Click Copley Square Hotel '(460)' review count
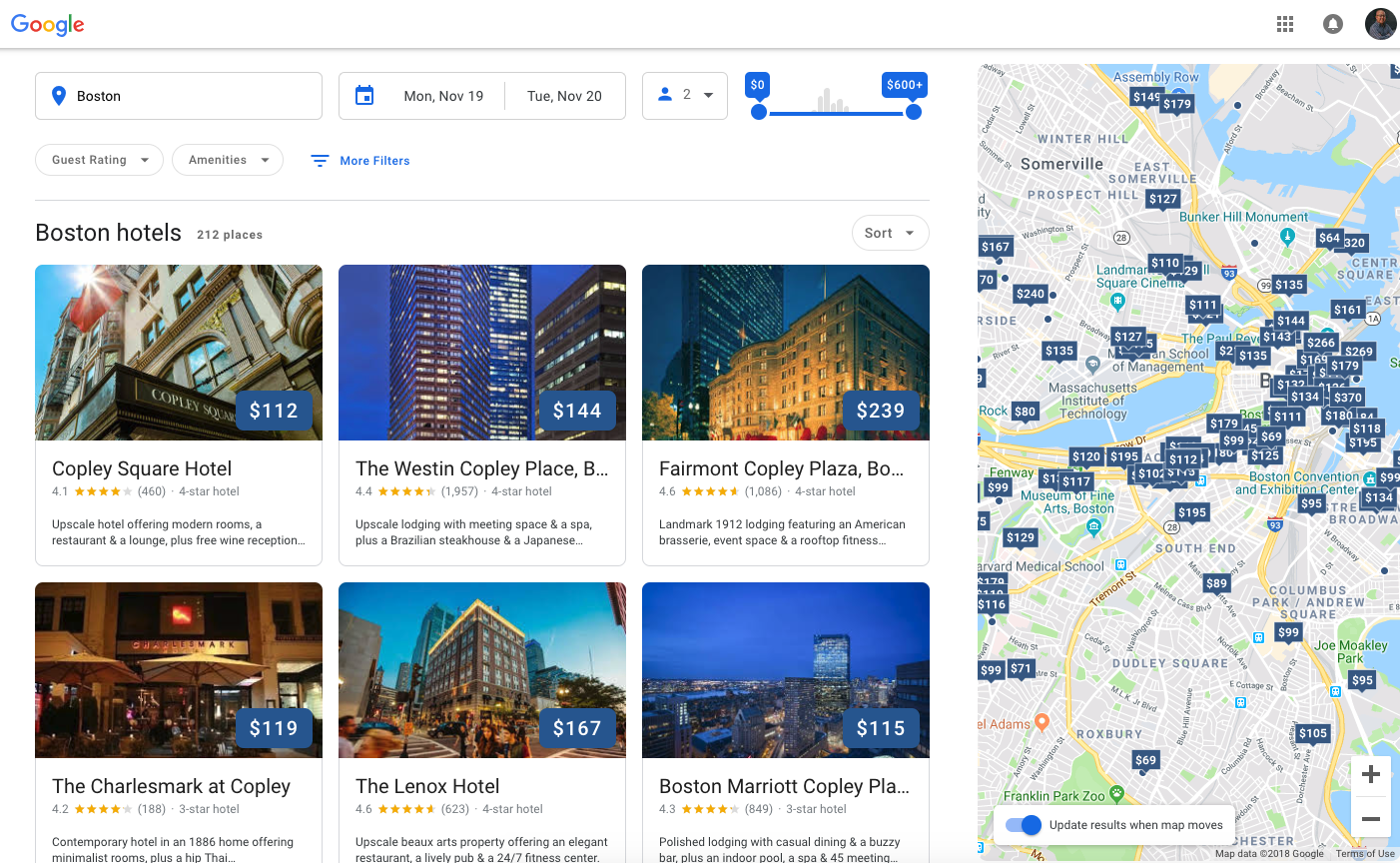 [x=152, y=491]
